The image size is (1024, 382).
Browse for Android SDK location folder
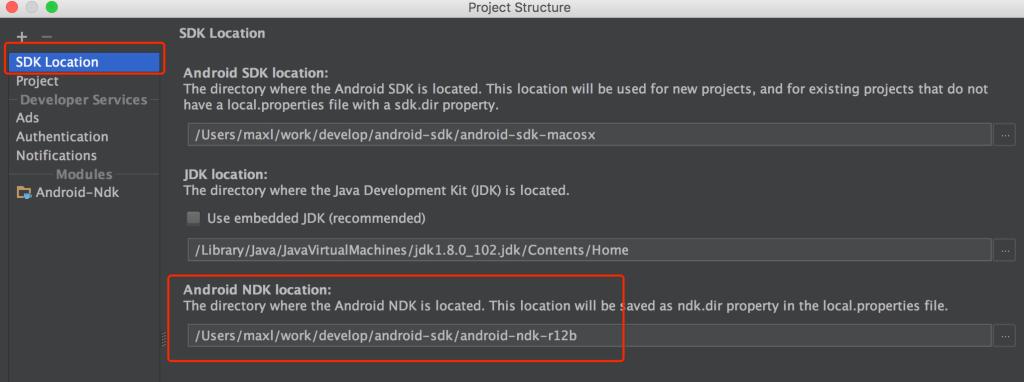(x=1005, y=135)
